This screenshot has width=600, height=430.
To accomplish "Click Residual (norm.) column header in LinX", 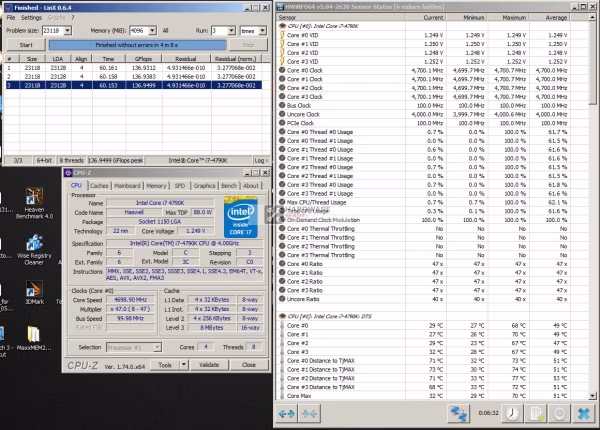I will click(236, 59).
